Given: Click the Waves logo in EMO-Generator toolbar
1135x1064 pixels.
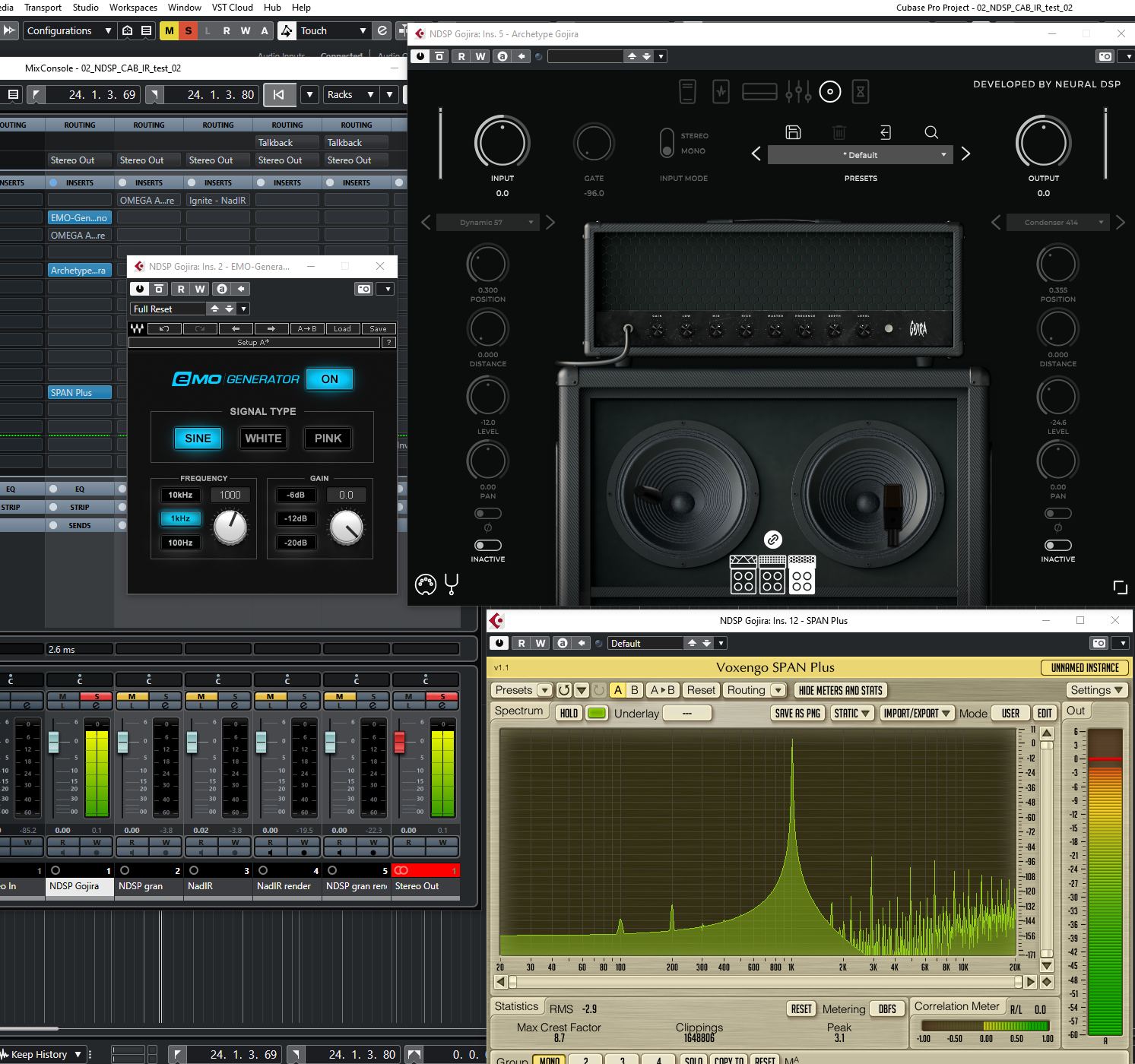Looking at the screenshot, I should (x=137, y=328).
